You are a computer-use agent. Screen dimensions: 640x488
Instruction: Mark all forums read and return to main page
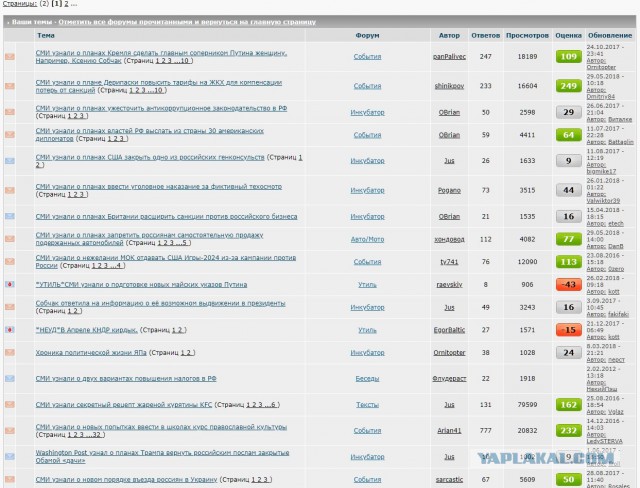[187, 22]
